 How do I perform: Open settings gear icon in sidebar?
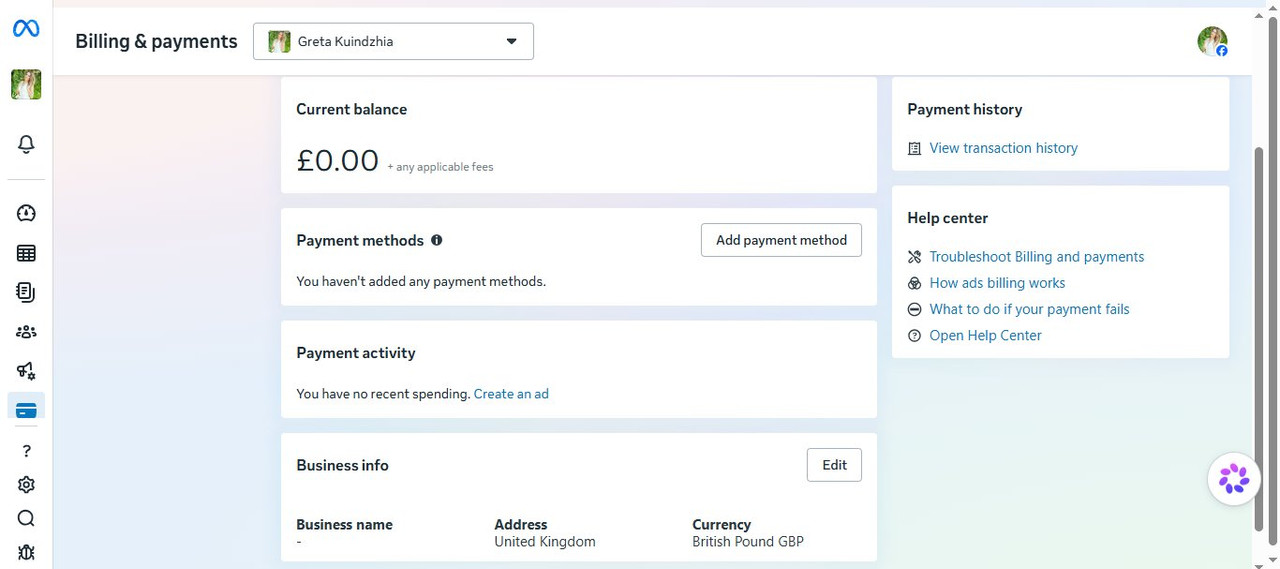click(x=26, y=485)
